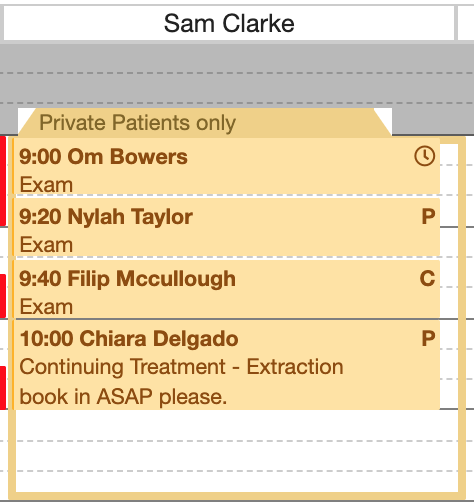
Task: Click the grey unavailable area above Private Patients
Action: [237, 73]
